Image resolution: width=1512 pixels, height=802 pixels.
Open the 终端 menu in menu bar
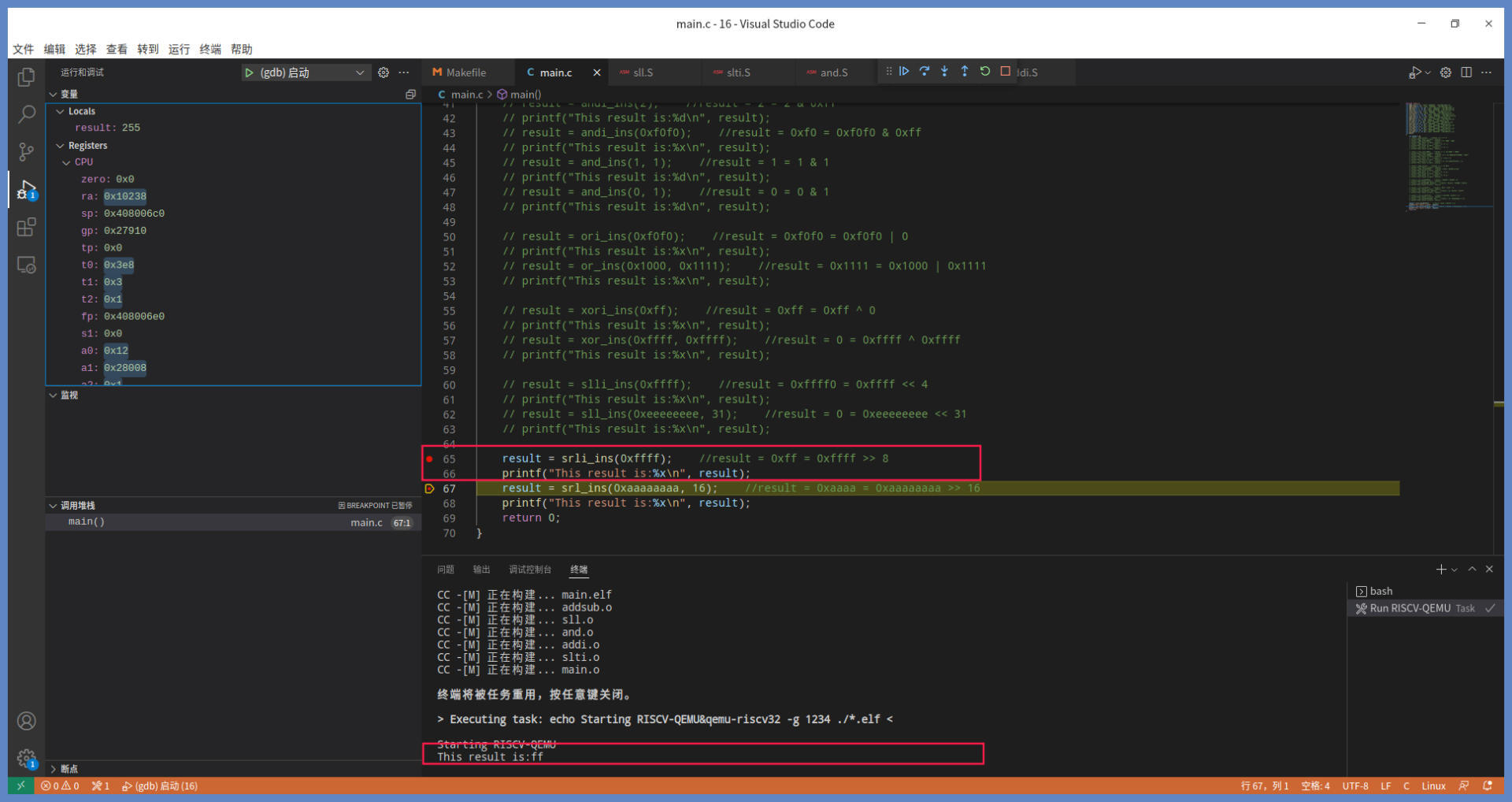coord(210,49)
